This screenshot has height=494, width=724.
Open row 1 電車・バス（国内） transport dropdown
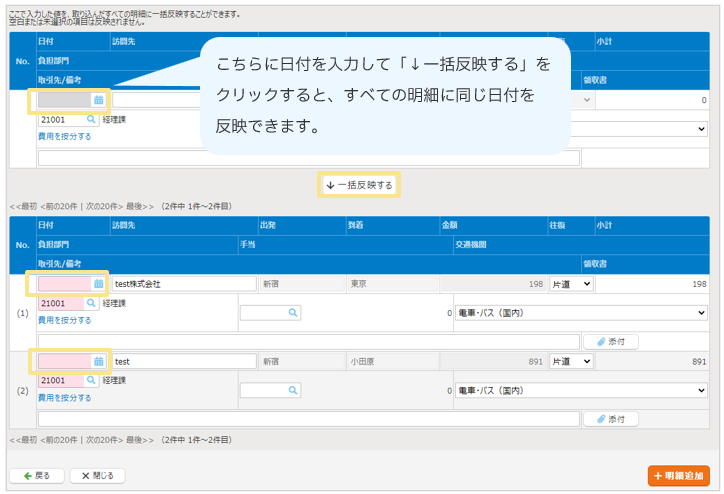coord(581,313)
